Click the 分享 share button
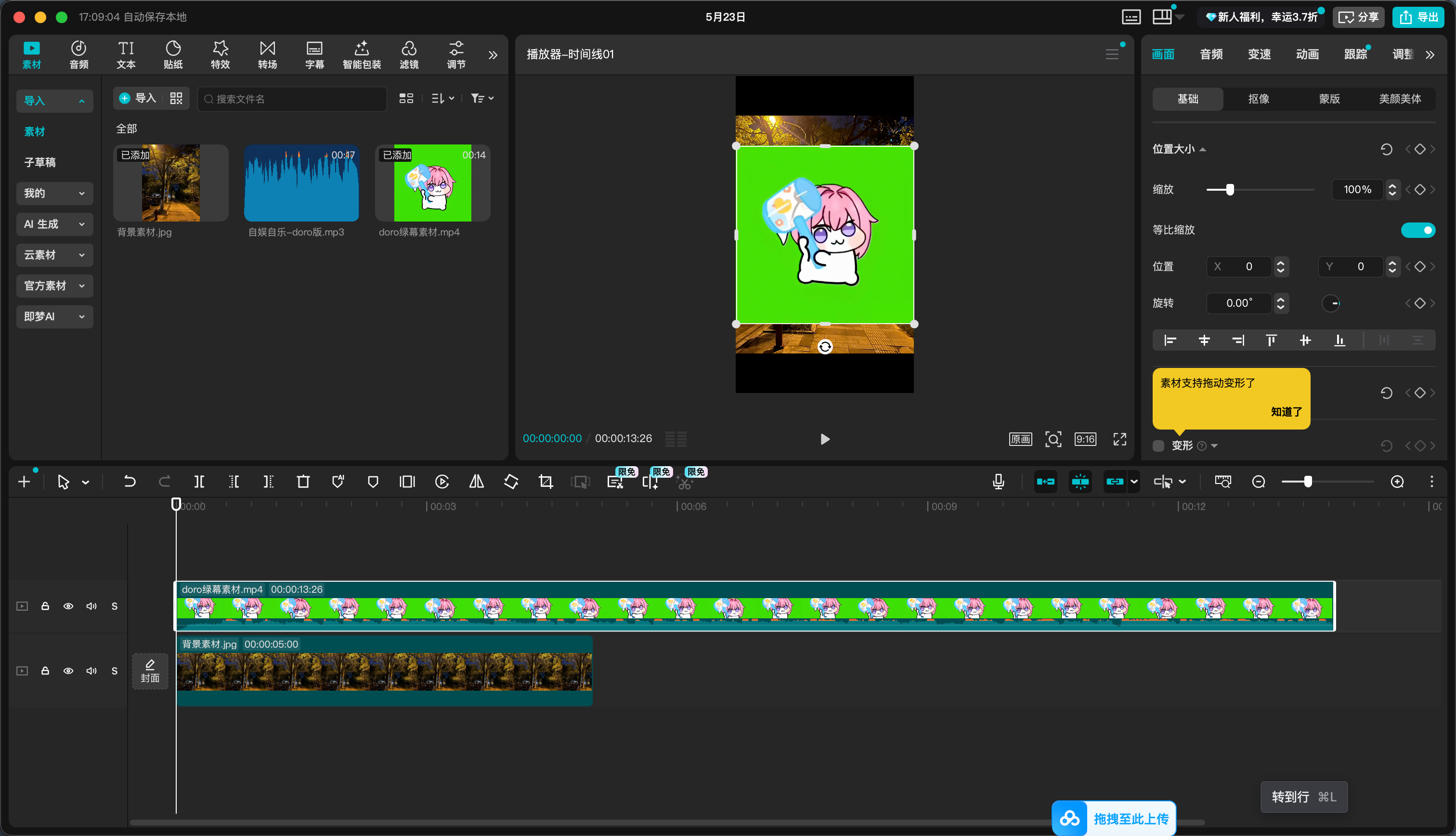1456x836 pixels. pyautogui.click(x=1358, y=17)
